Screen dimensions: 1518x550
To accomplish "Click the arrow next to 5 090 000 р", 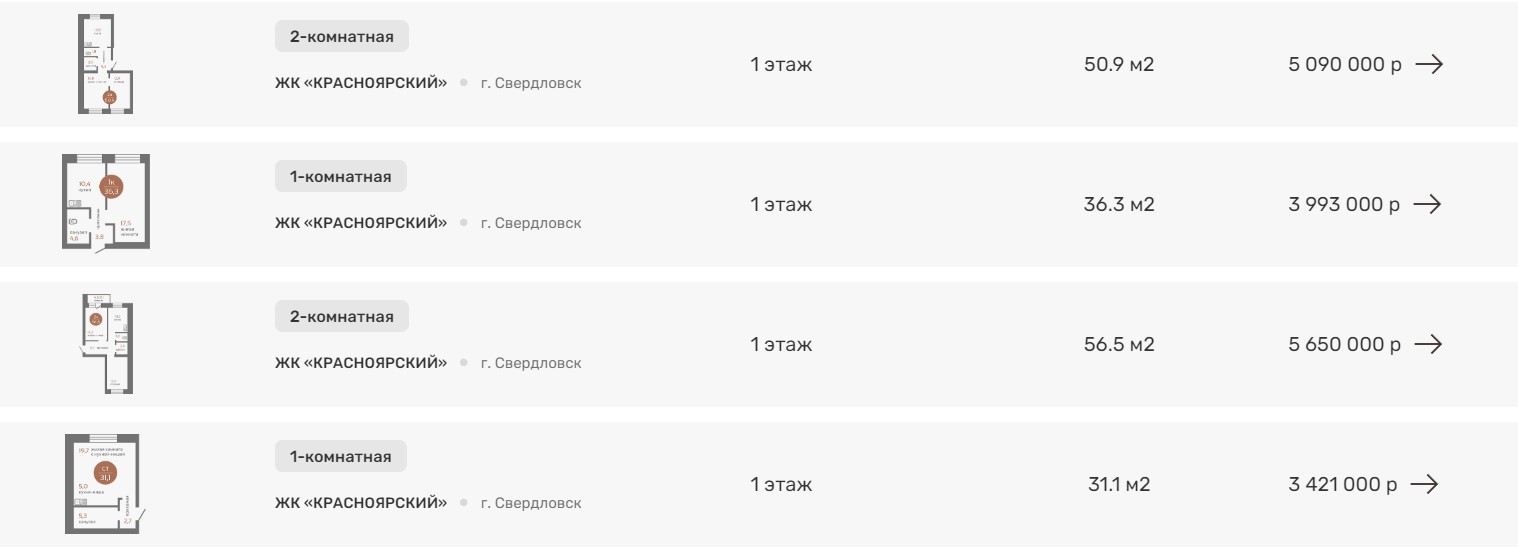I will [x=1428, y=64].
